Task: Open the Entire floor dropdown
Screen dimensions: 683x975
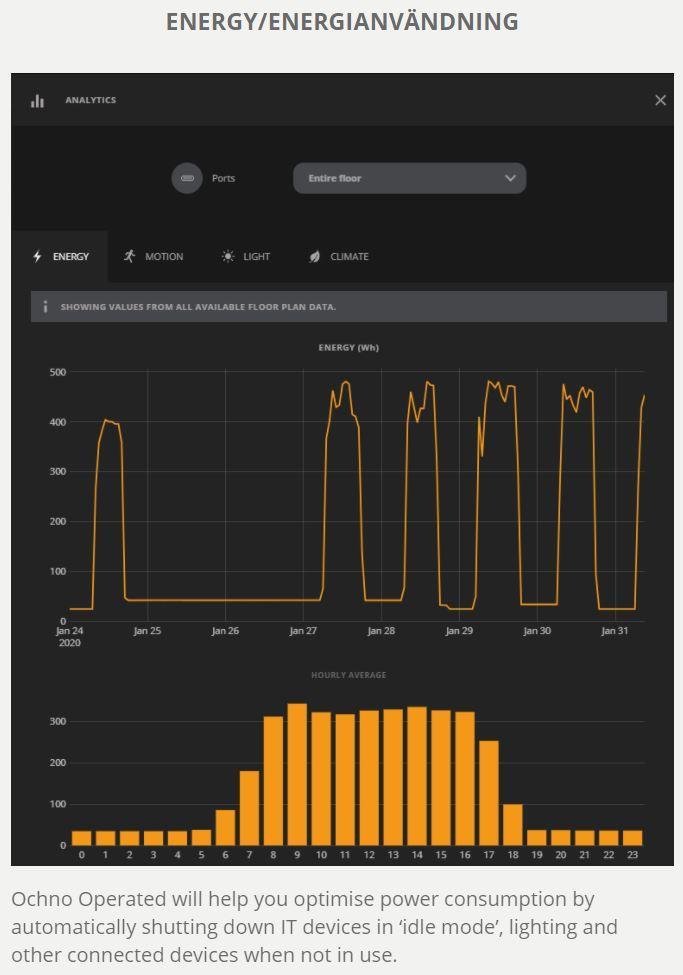Action: point(409,178)
